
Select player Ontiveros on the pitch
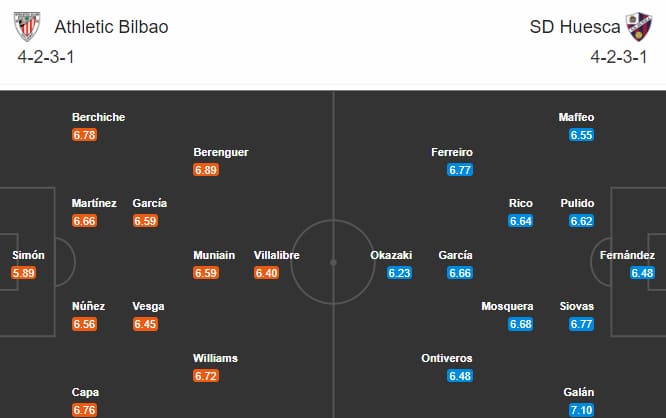click(x=447, y=358)
